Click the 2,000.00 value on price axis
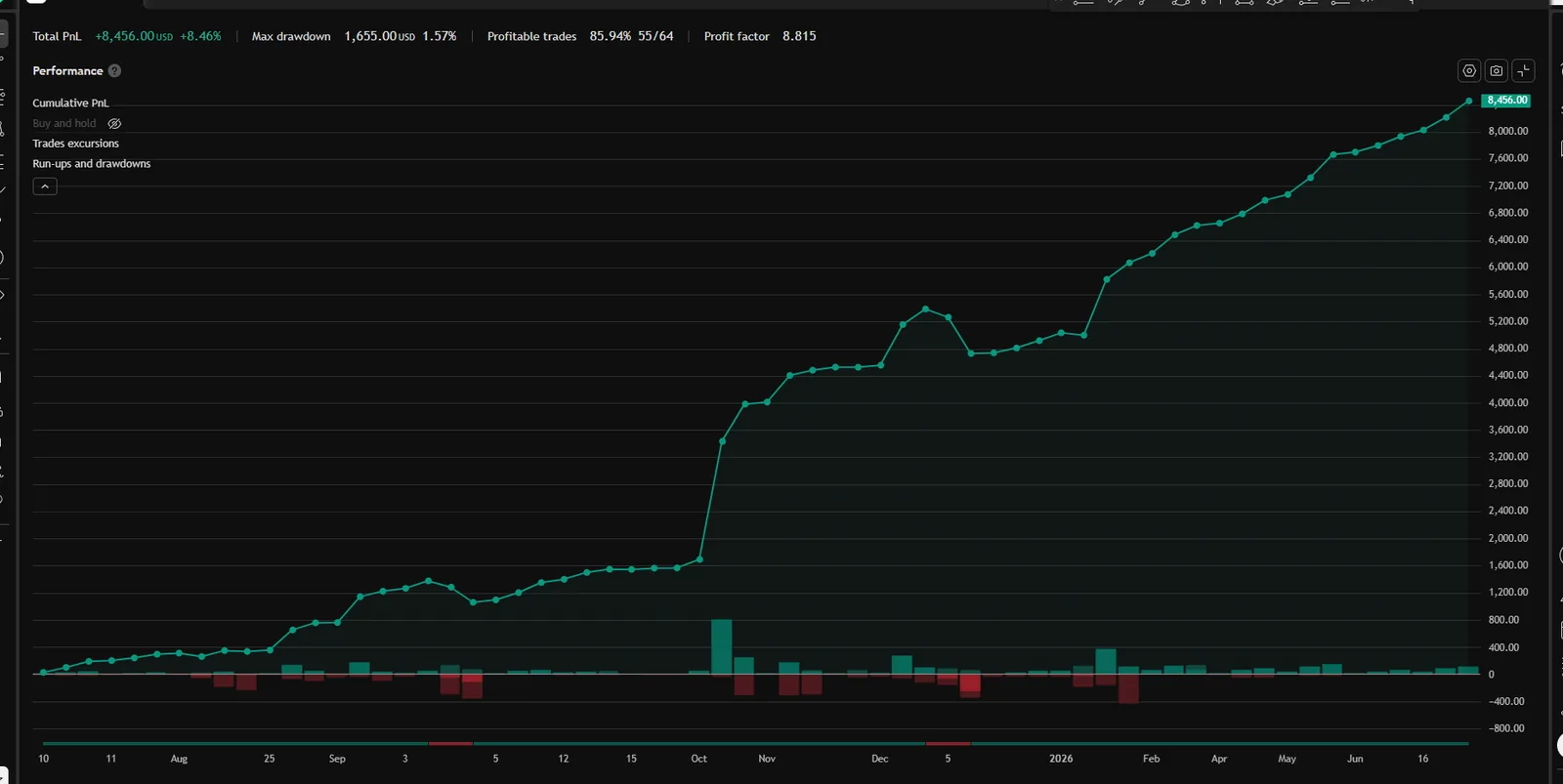Image resolution: width=1563 pixels, height=784 pixels. (x=1508, y=538)
